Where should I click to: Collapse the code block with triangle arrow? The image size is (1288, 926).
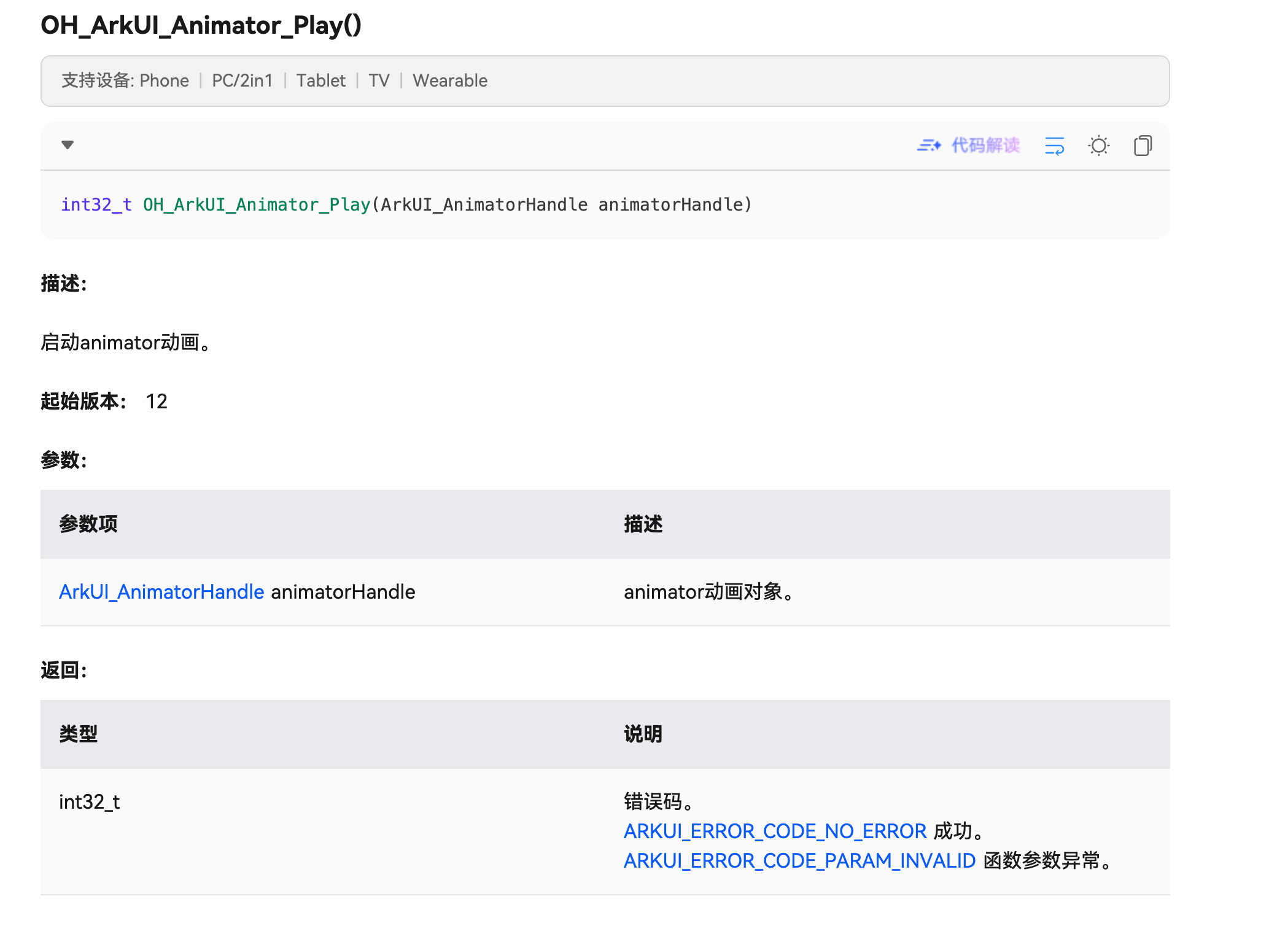click(68, 145)
